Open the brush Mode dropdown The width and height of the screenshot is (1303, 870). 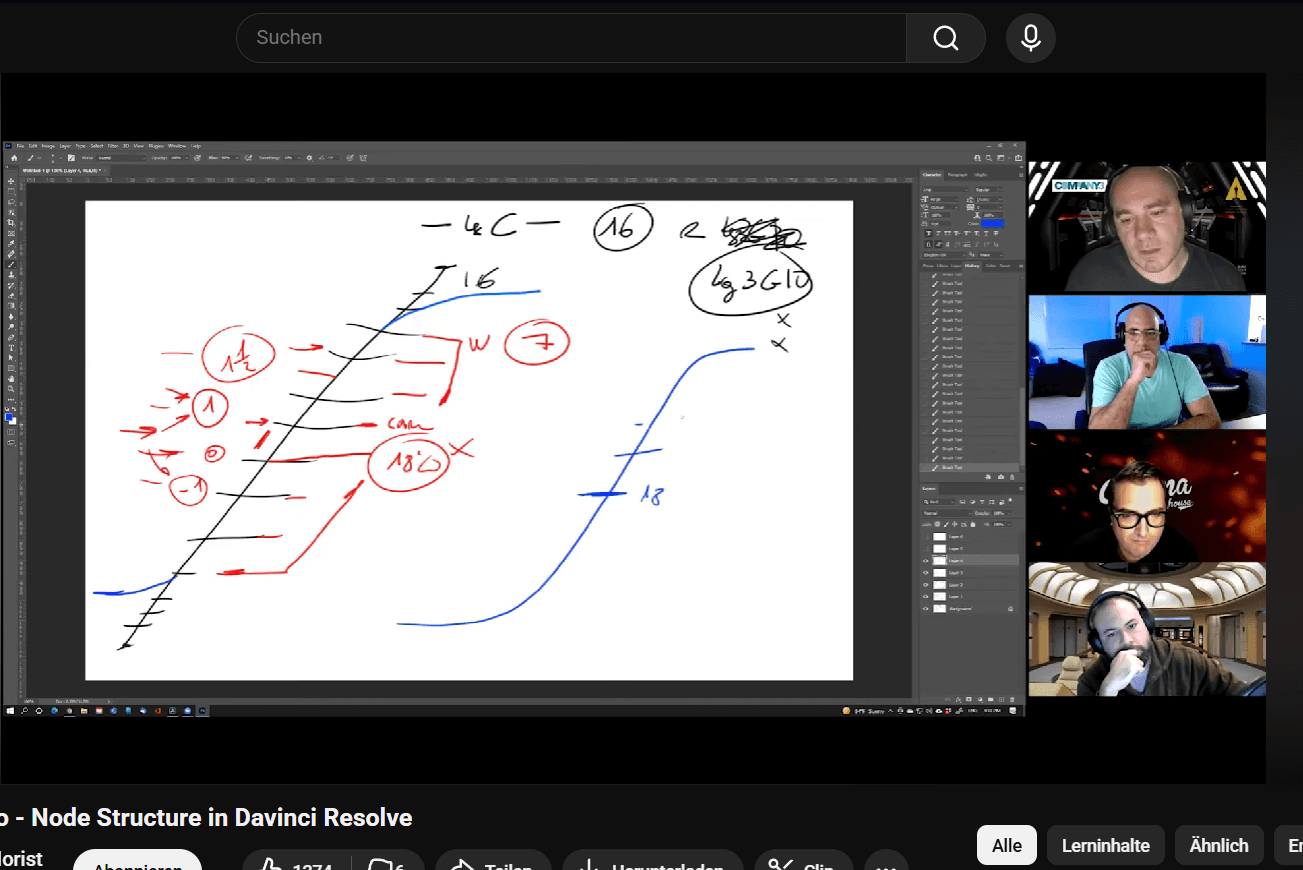tap(121, 158)
